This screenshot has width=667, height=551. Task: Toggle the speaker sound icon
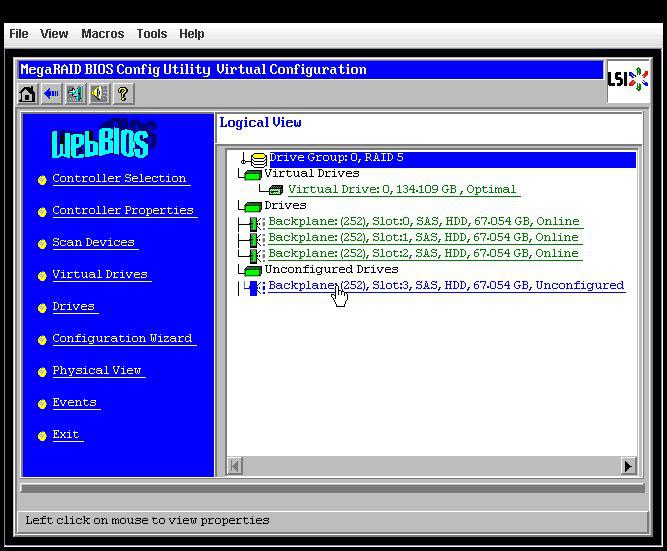tap(99, 94)
